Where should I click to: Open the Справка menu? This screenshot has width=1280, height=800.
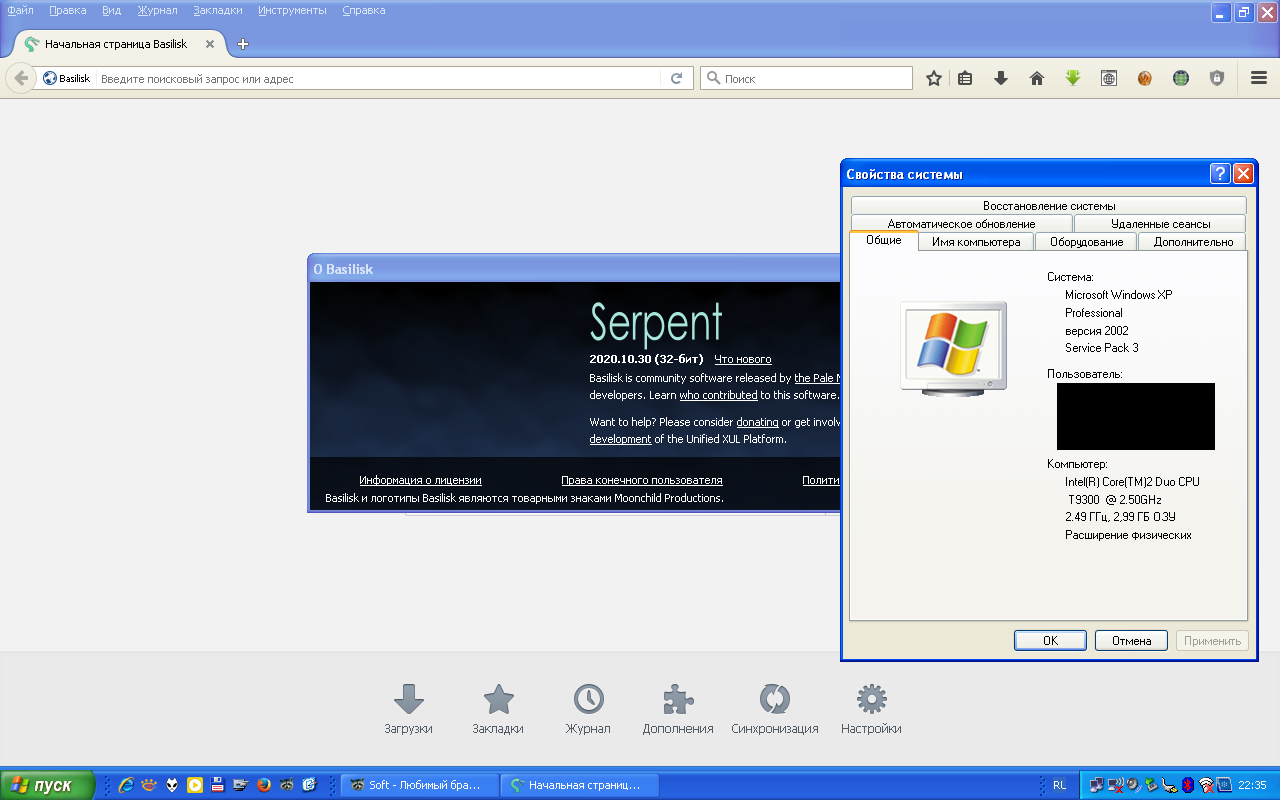[x=363, y=10]
